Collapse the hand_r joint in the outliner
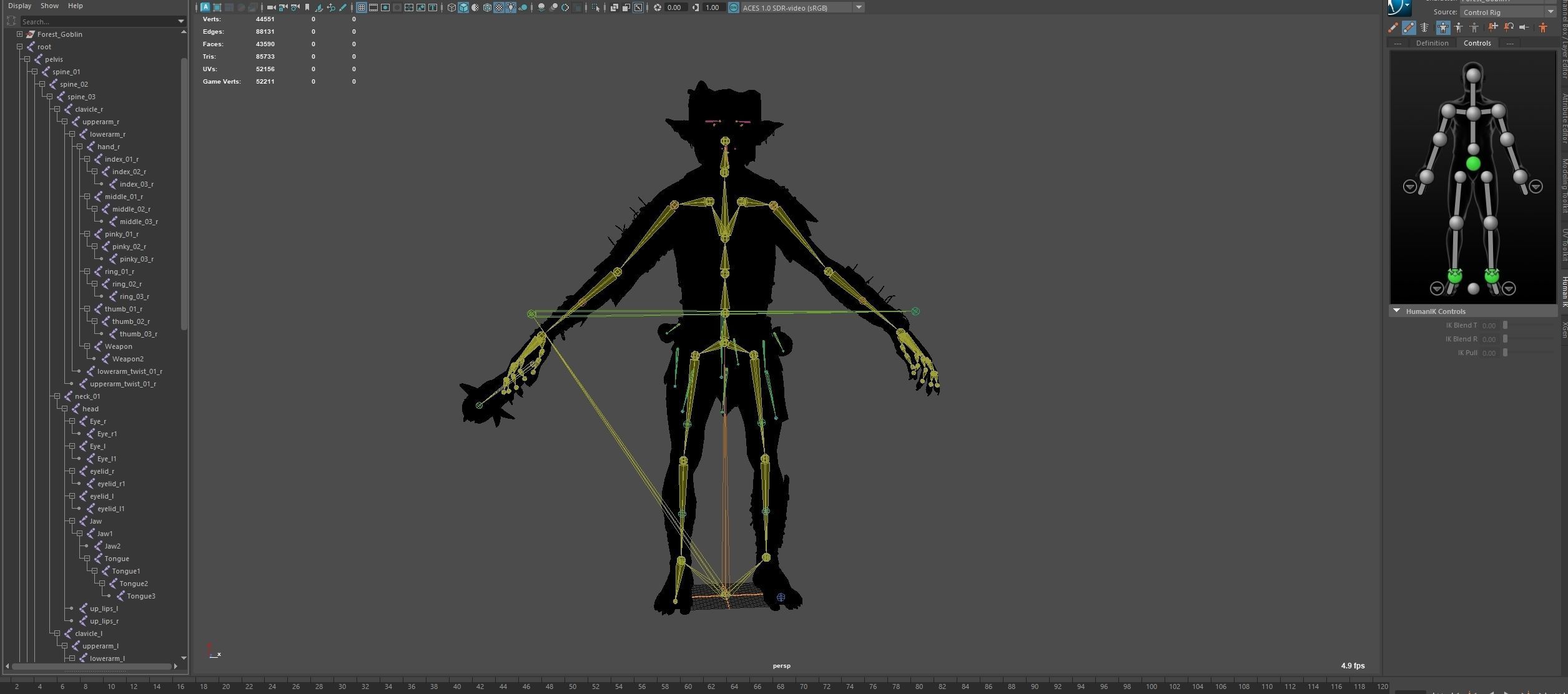The height and width of the screenshot is (694, 1568). click(x=79, y=147)
